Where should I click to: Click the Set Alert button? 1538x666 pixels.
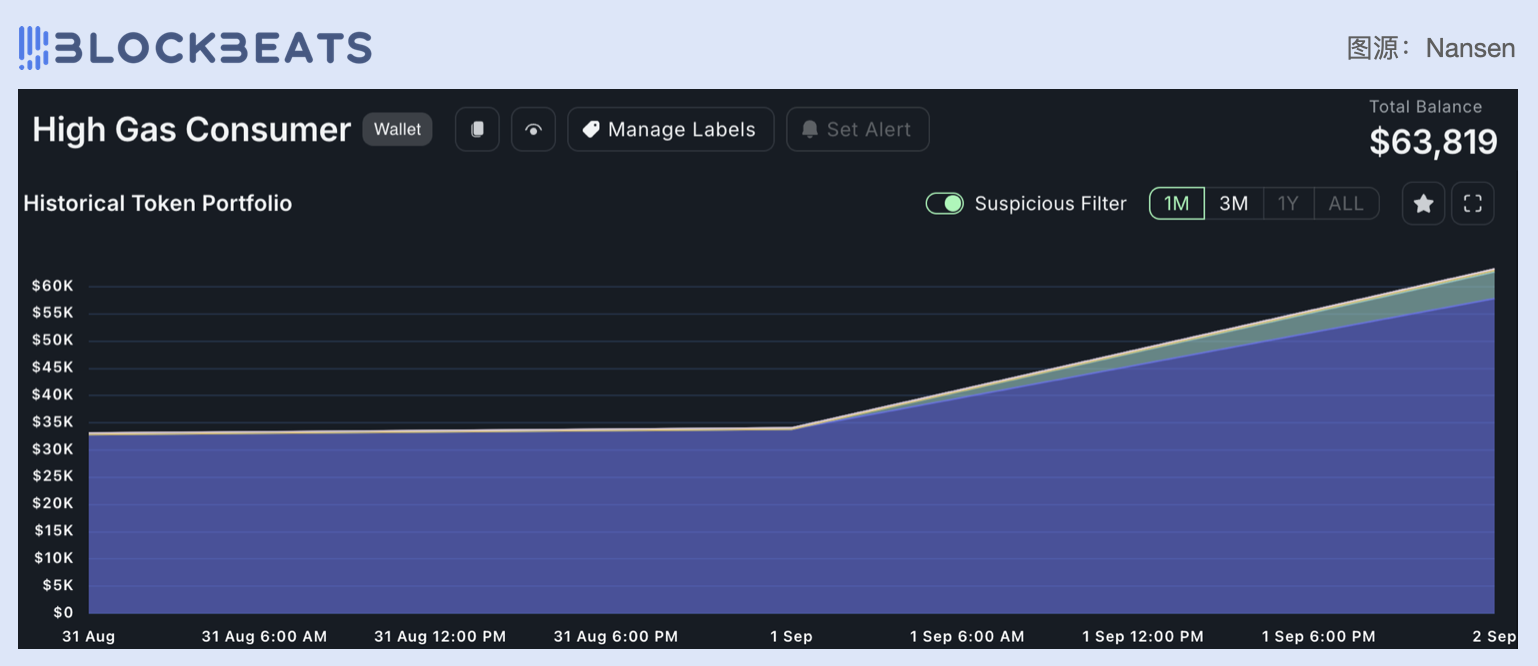(857, 129)
